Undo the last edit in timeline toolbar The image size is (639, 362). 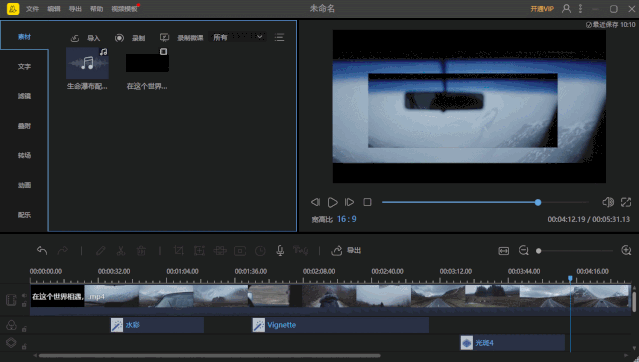[42, 250]
